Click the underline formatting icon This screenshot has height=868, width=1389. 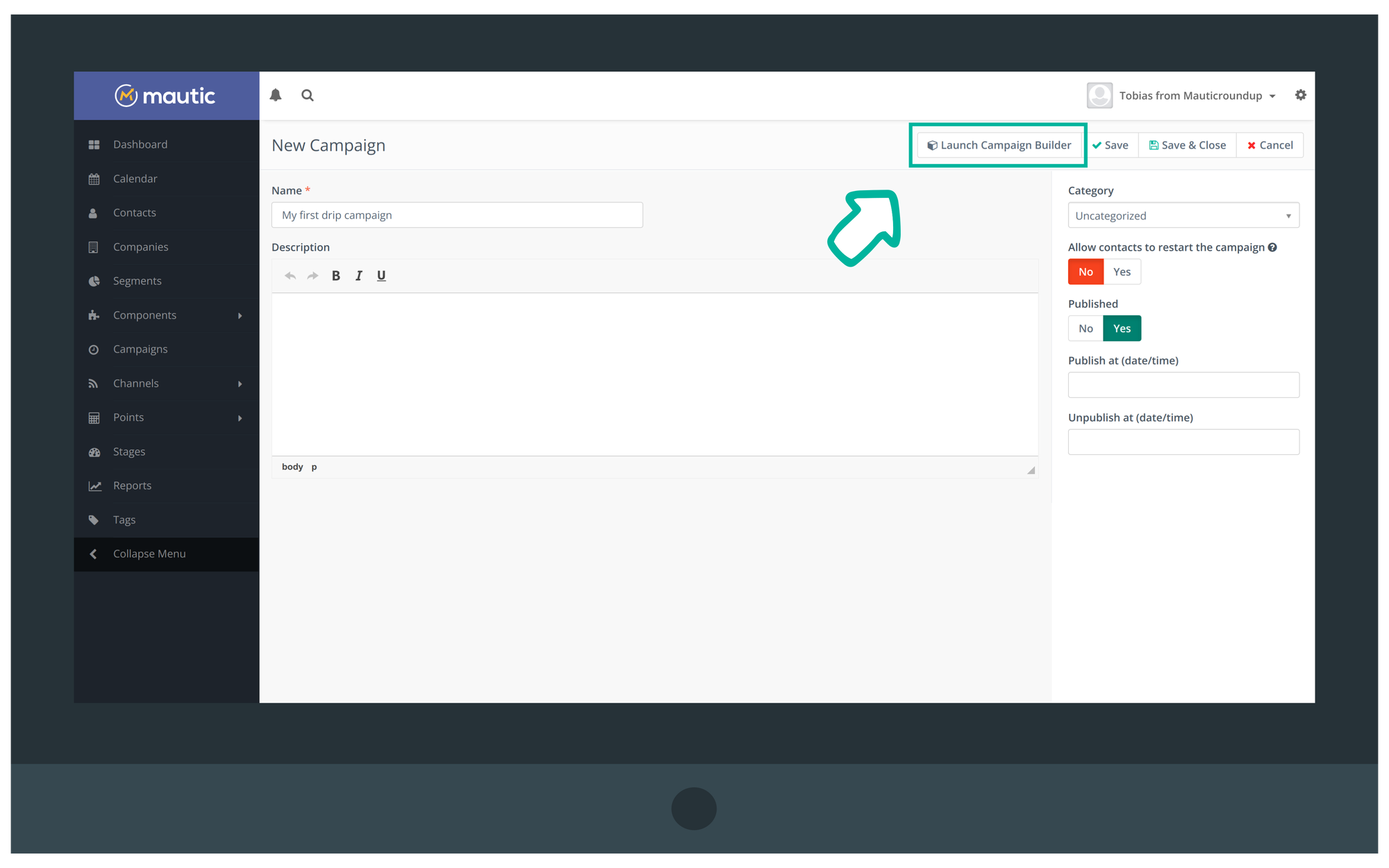380,275
